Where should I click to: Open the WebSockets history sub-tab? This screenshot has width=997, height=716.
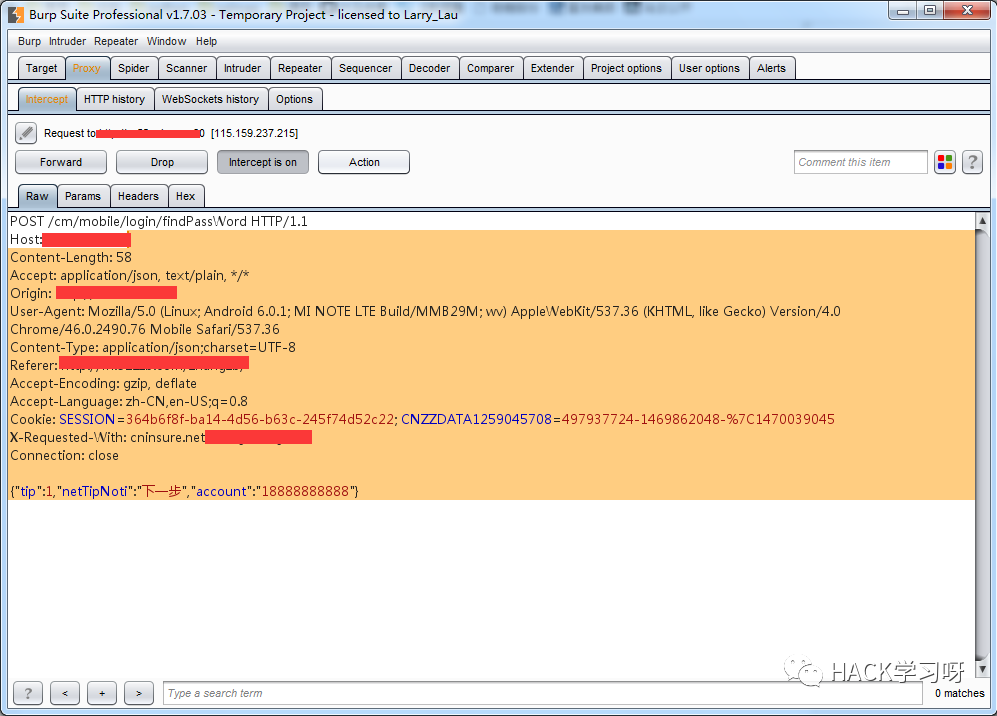pyautogui.click(x=210, y=99)
